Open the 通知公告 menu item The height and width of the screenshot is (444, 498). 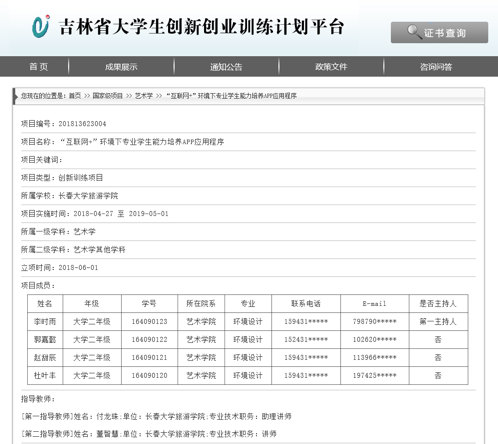coord(226,67)
